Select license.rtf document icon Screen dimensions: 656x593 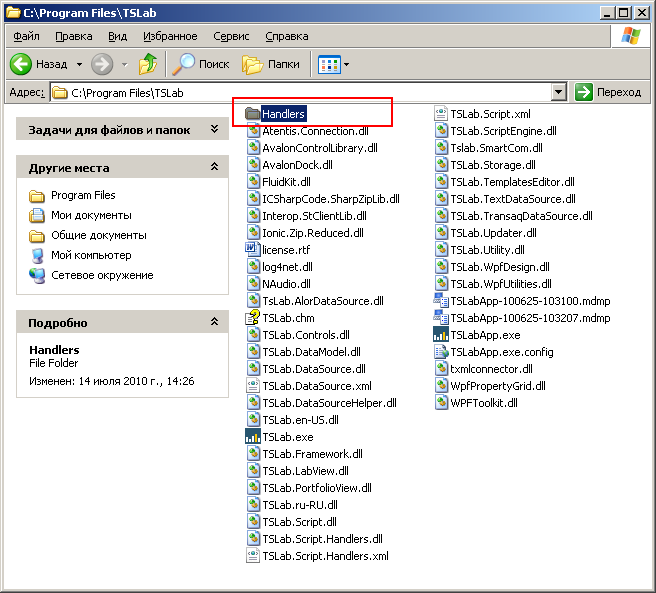[x=253, y=250]
